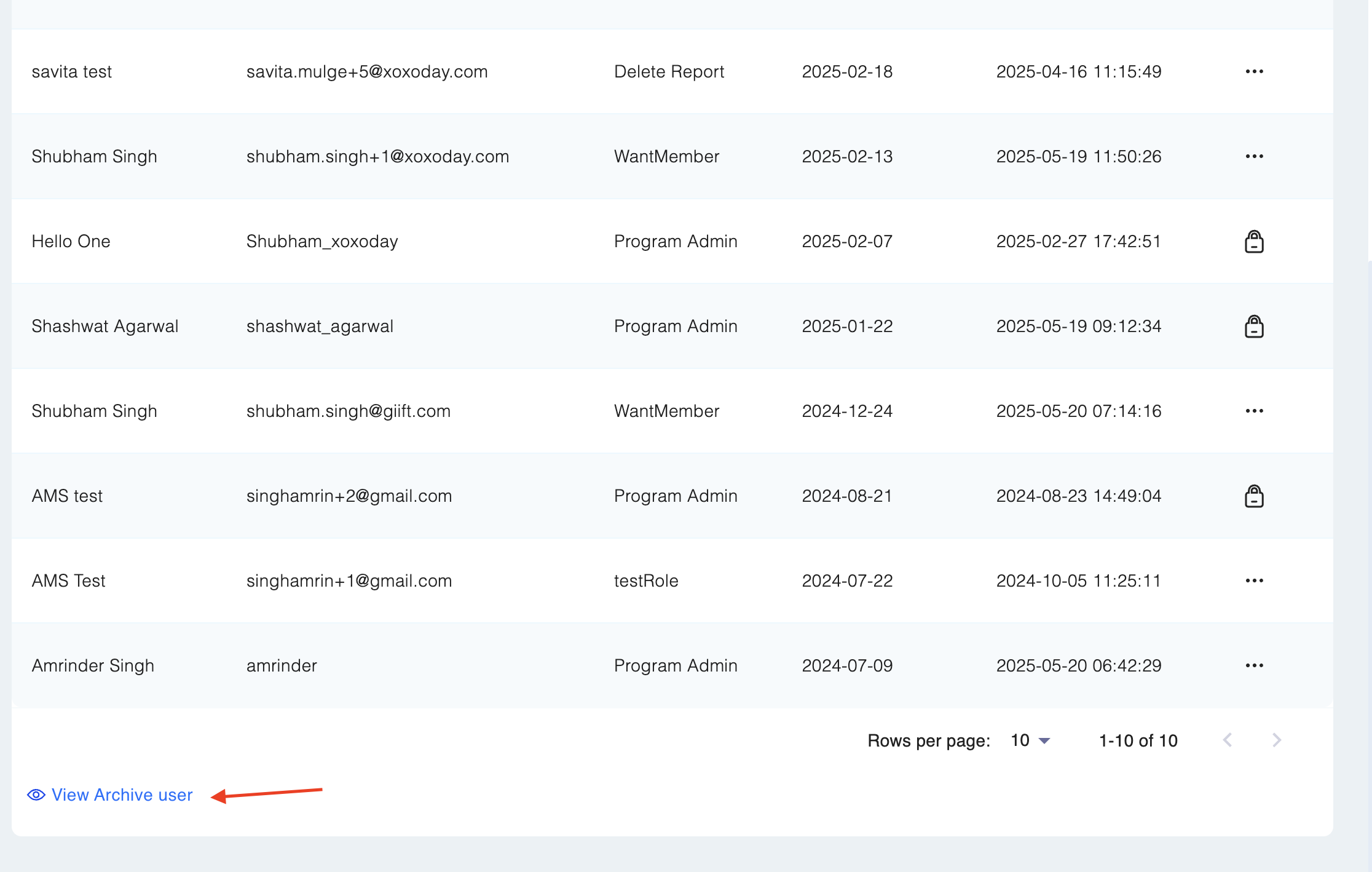Open three-dot menu for Amrinder Singh
The width and height of the screenshot is (1372, 872).
coord(1254,665)
